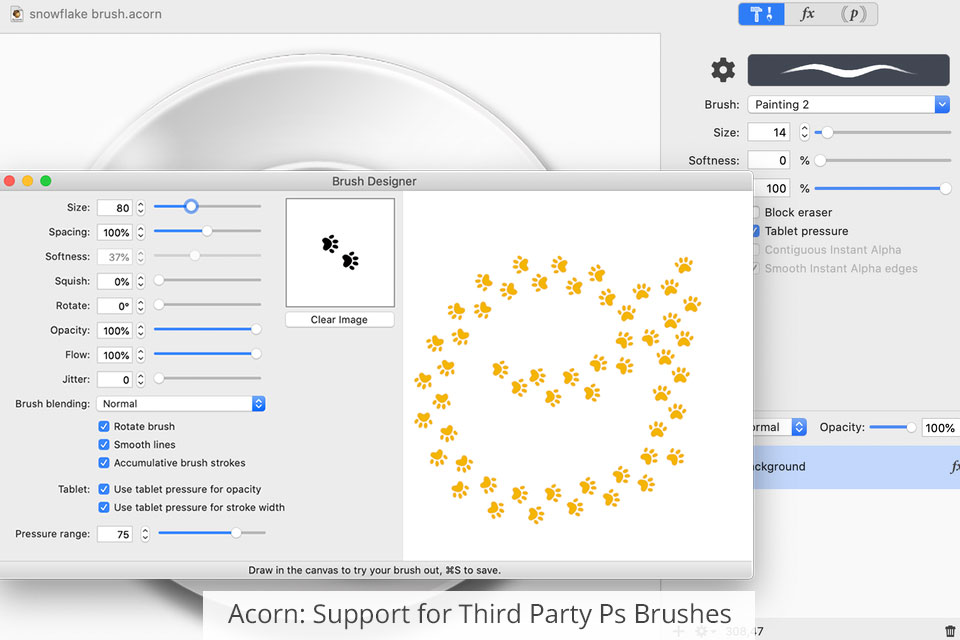Click the Spacing stepper arrows
The width and height of the screenshot is (960, 640).
141,232
